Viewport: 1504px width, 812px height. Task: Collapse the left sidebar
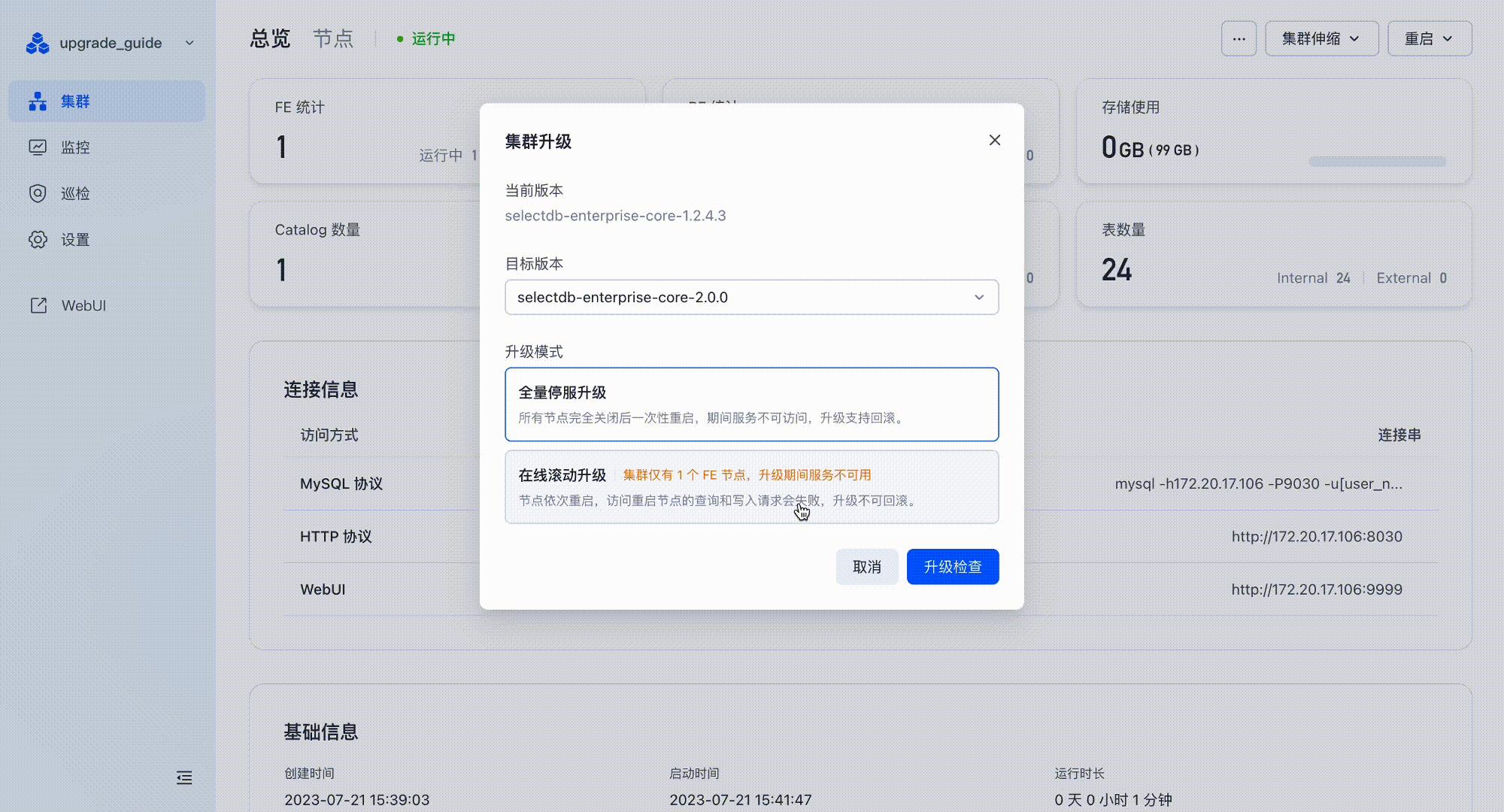183,777
